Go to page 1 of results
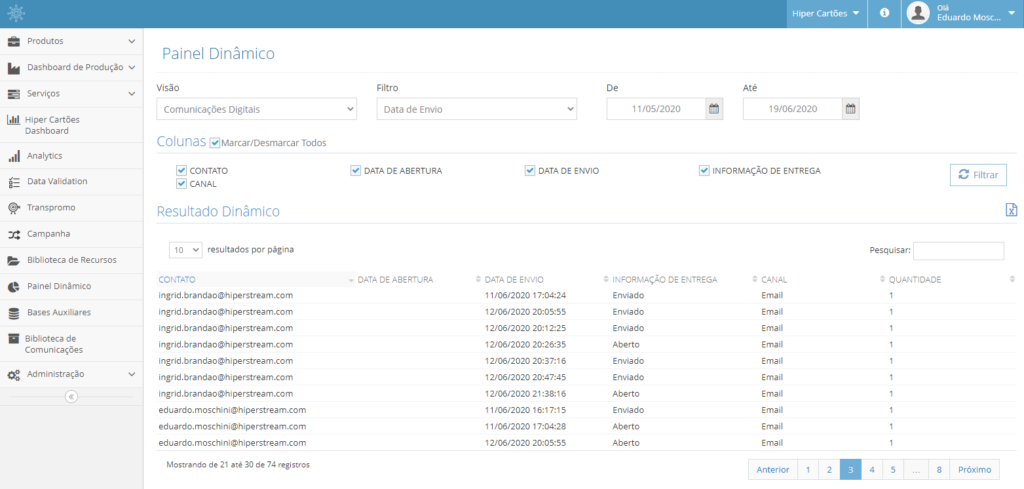Screen dimensions: 1024x489 [808, 469]
